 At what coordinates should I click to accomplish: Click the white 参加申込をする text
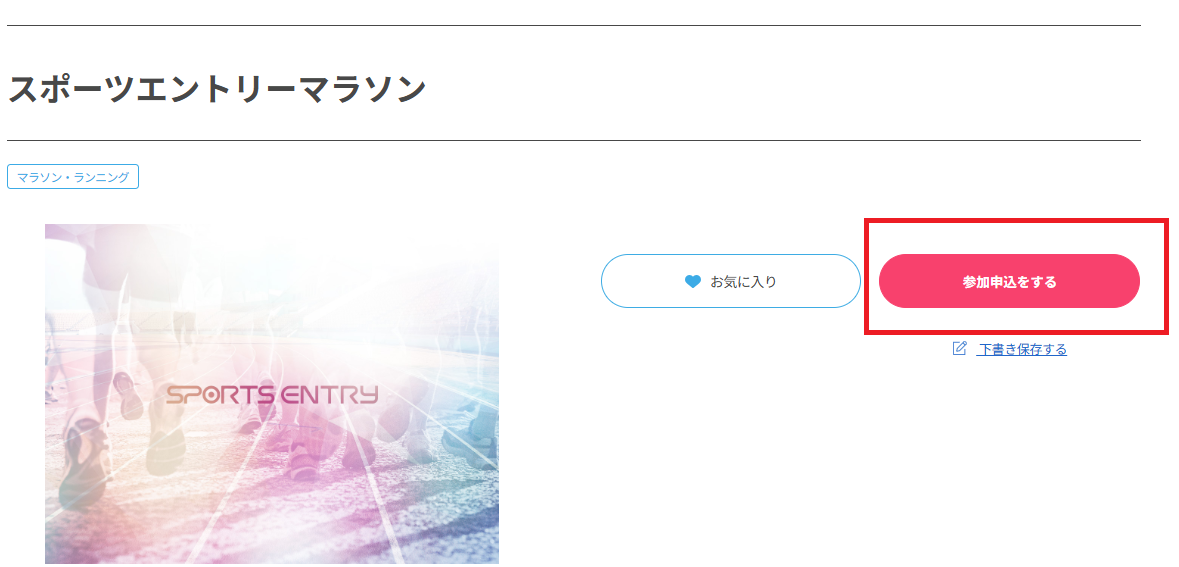coord(1009,282)
